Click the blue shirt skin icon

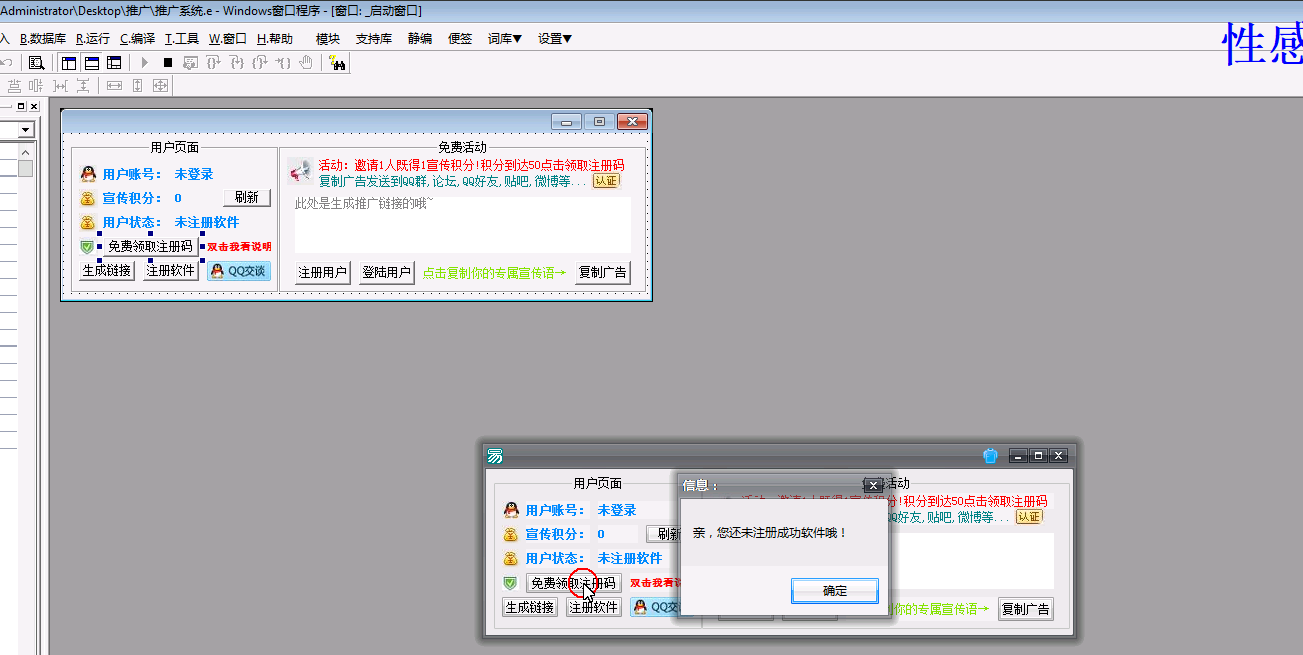click(x=990, y=456)
